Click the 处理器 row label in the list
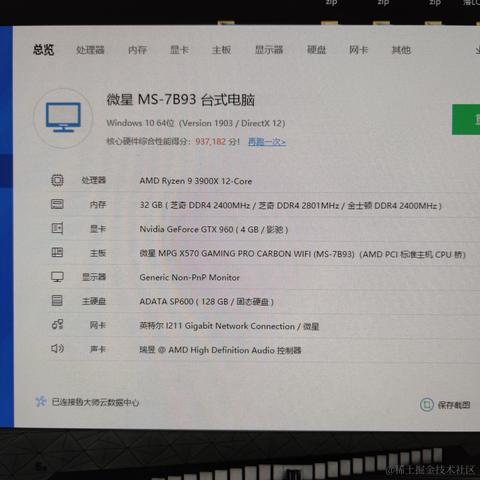The height and width of the screenshot is (480, 480). [x=94, y=180]
